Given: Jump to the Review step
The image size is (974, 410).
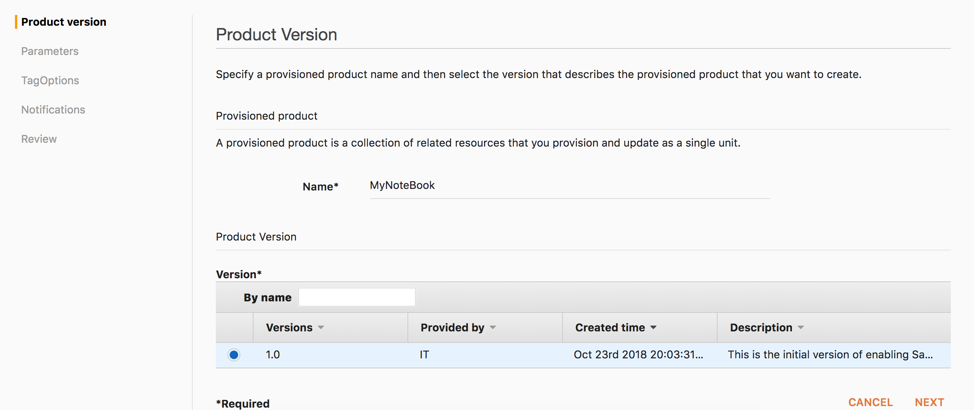Looking at the screenshot, I should 39,139.
